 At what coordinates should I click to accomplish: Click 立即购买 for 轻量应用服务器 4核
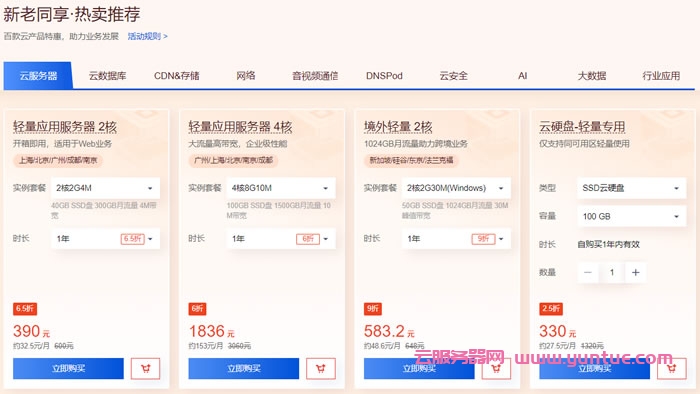(x=244, y=369)
